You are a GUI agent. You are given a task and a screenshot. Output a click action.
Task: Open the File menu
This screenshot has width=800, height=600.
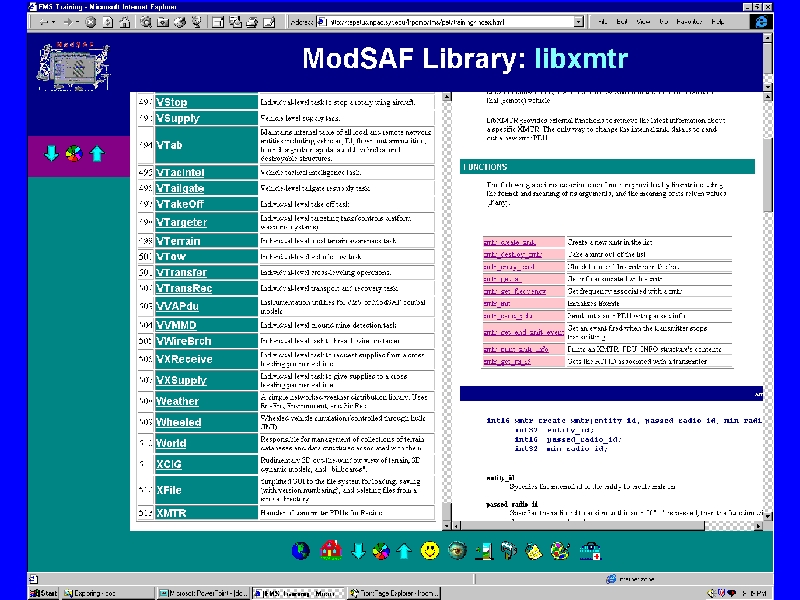(x=603, y=22)
